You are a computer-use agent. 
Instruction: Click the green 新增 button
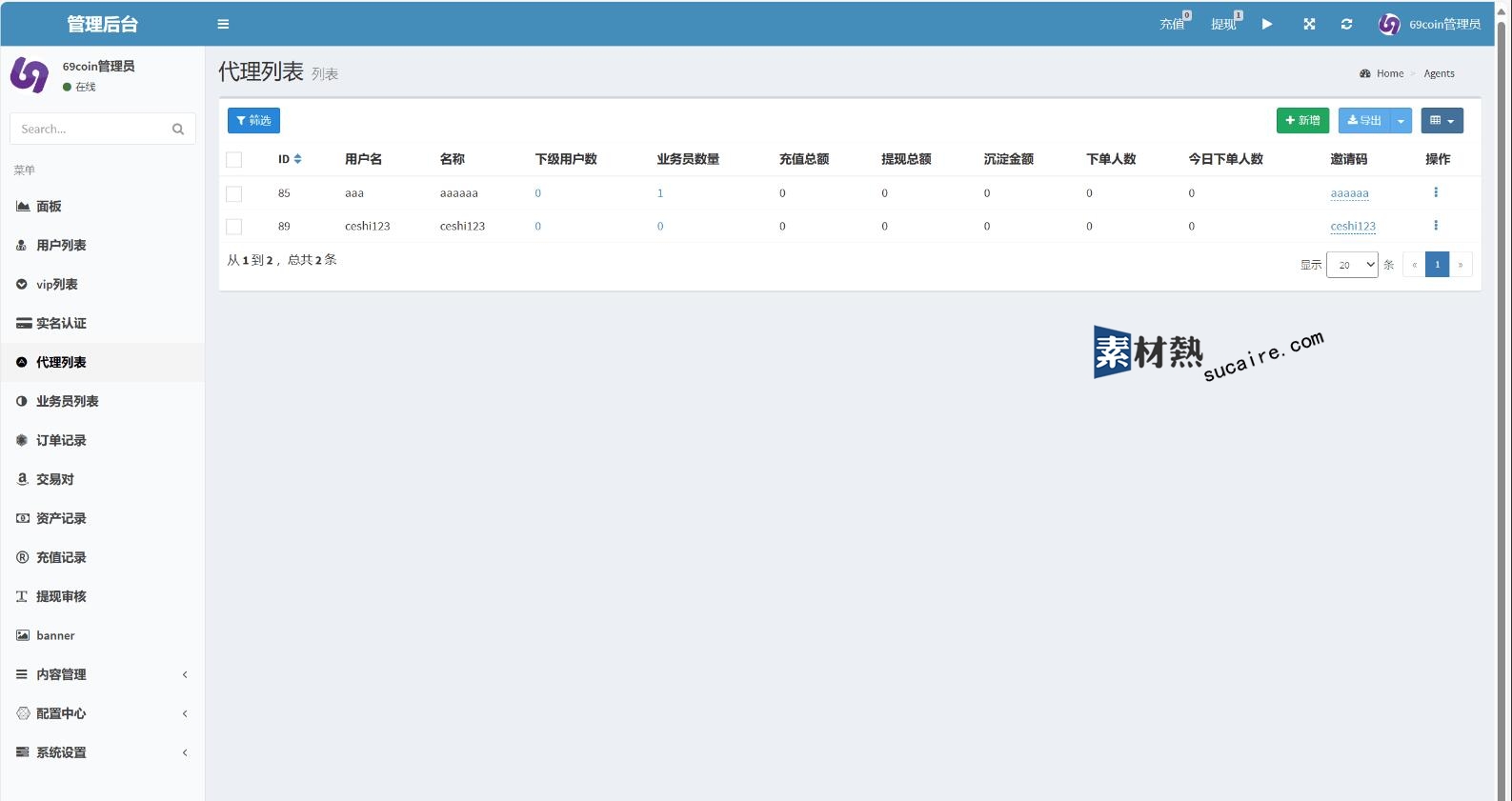coord(1302,121)
